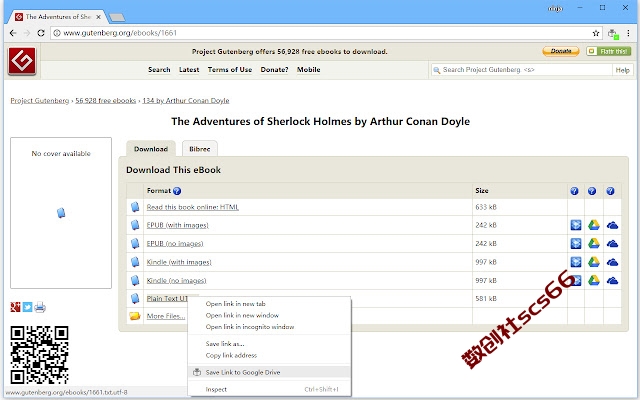Screen dimensions: 640x400
Task: Send Kindle (no images) to OneDrive
Action: 612,280
